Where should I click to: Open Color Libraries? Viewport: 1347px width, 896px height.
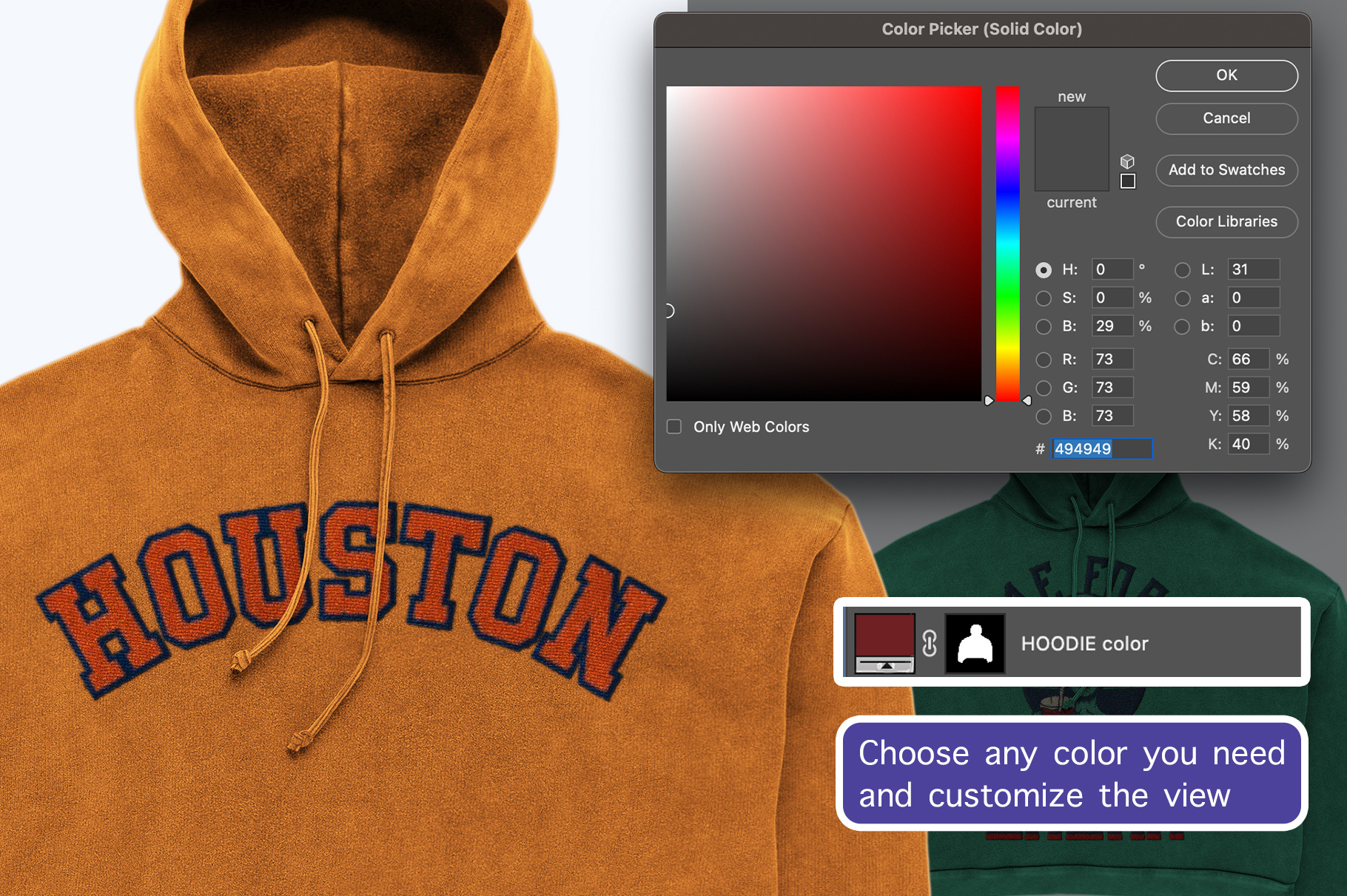[x=1226, y=222]
